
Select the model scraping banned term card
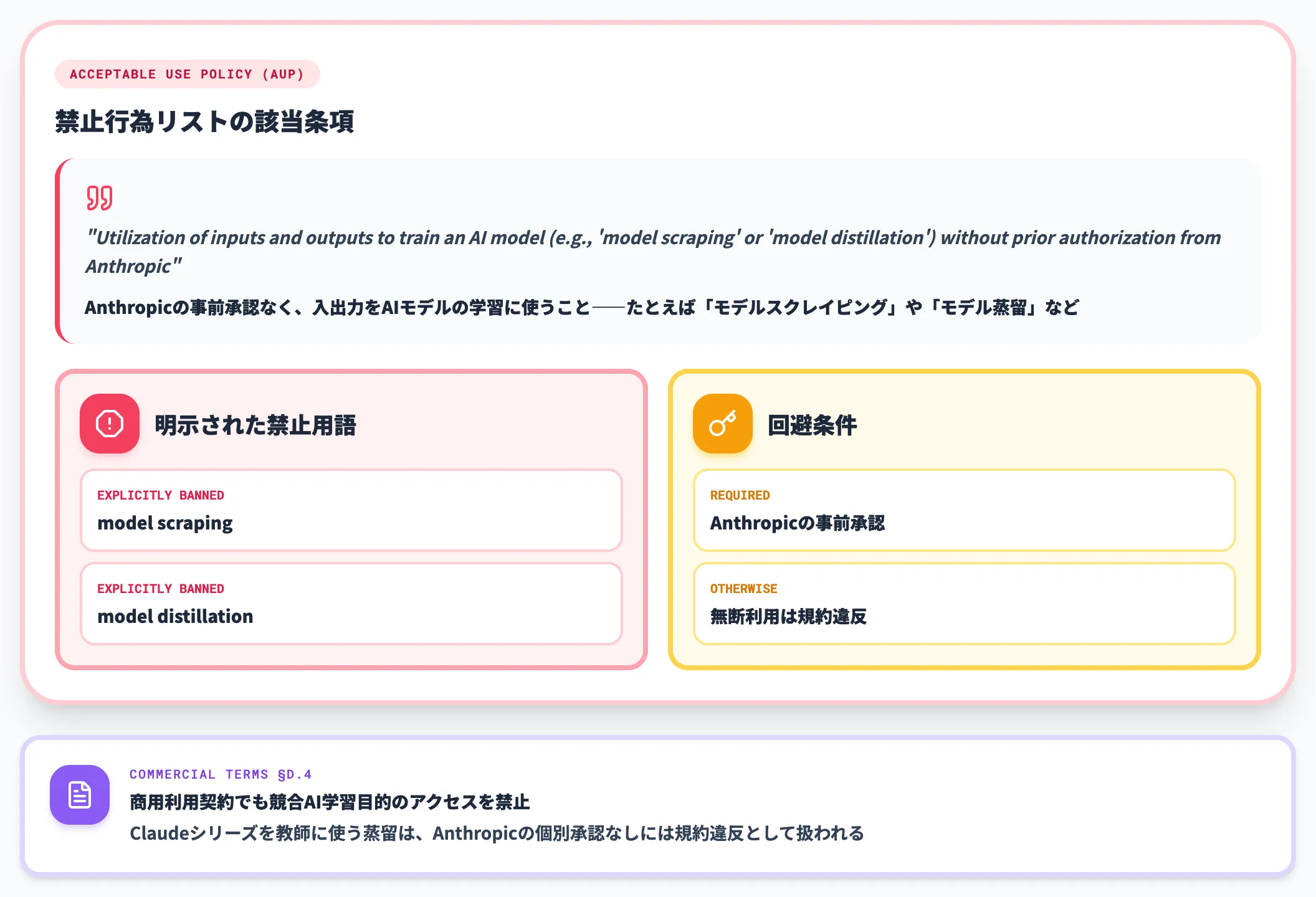tap(351, 510)
